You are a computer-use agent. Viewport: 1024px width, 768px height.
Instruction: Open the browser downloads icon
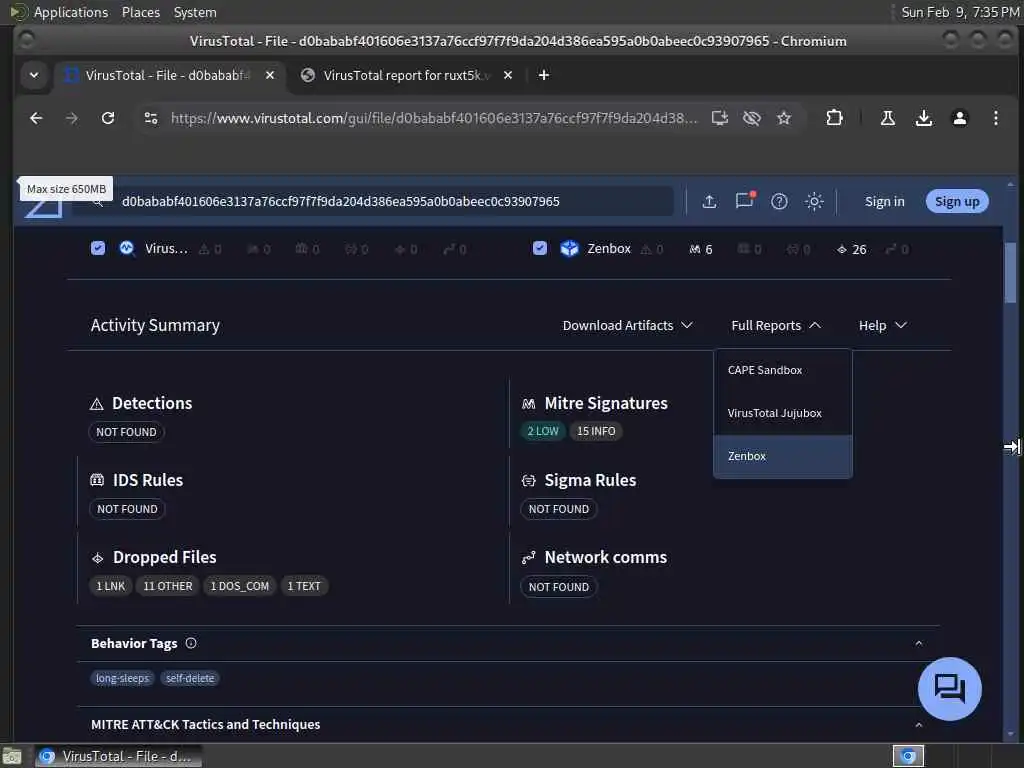coord(923,118)
